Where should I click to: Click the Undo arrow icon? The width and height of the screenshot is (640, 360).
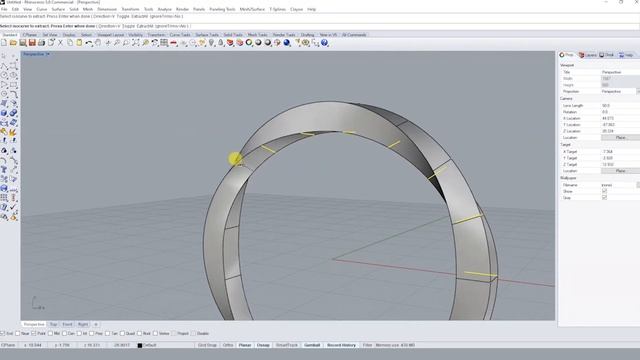click(89, 43)
